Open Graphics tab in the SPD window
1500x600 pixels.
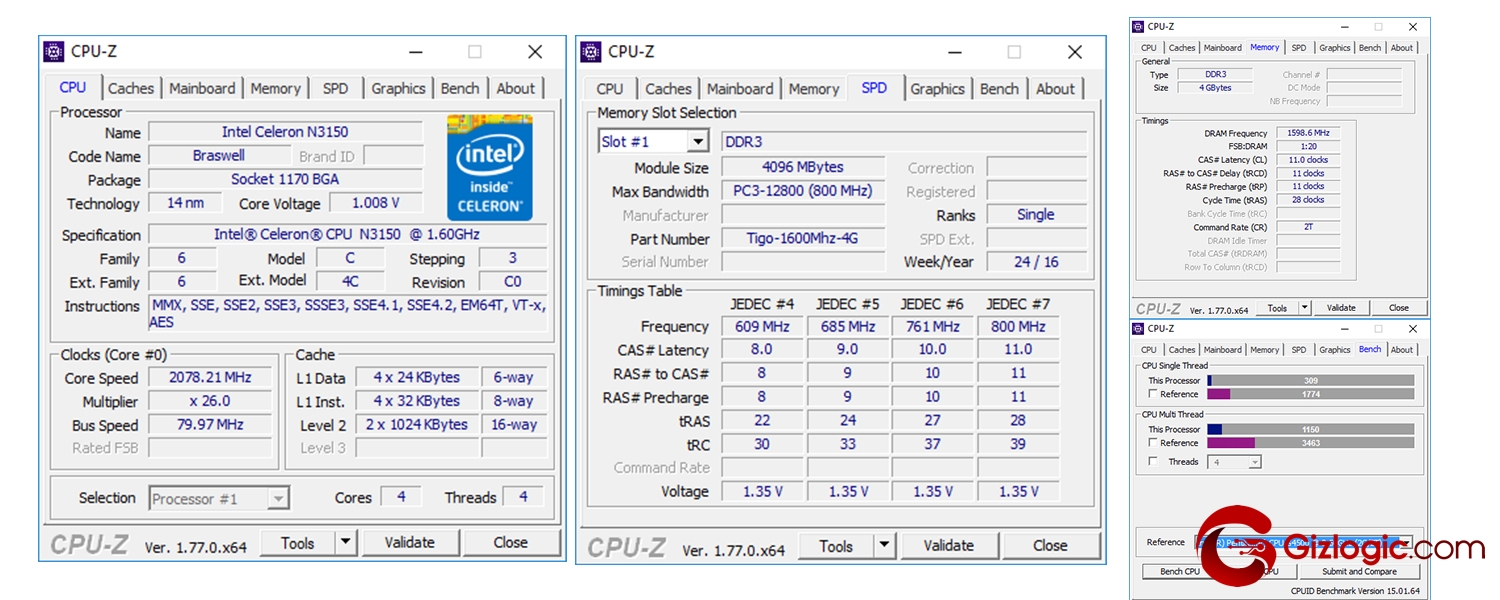937,88
